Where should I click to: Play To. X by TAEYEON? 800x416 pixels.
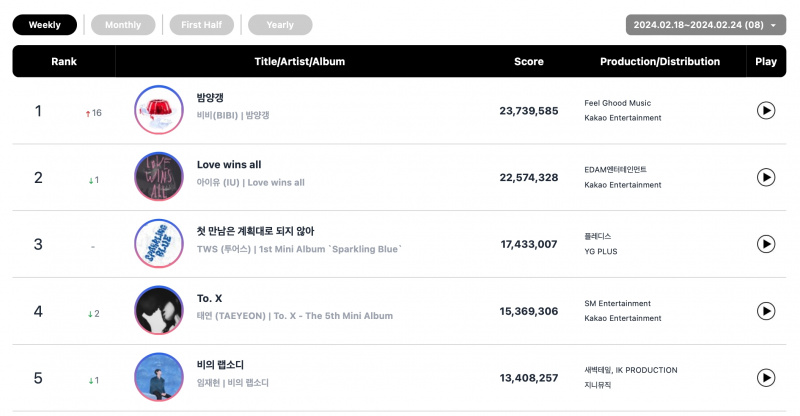tap(765, 311)
